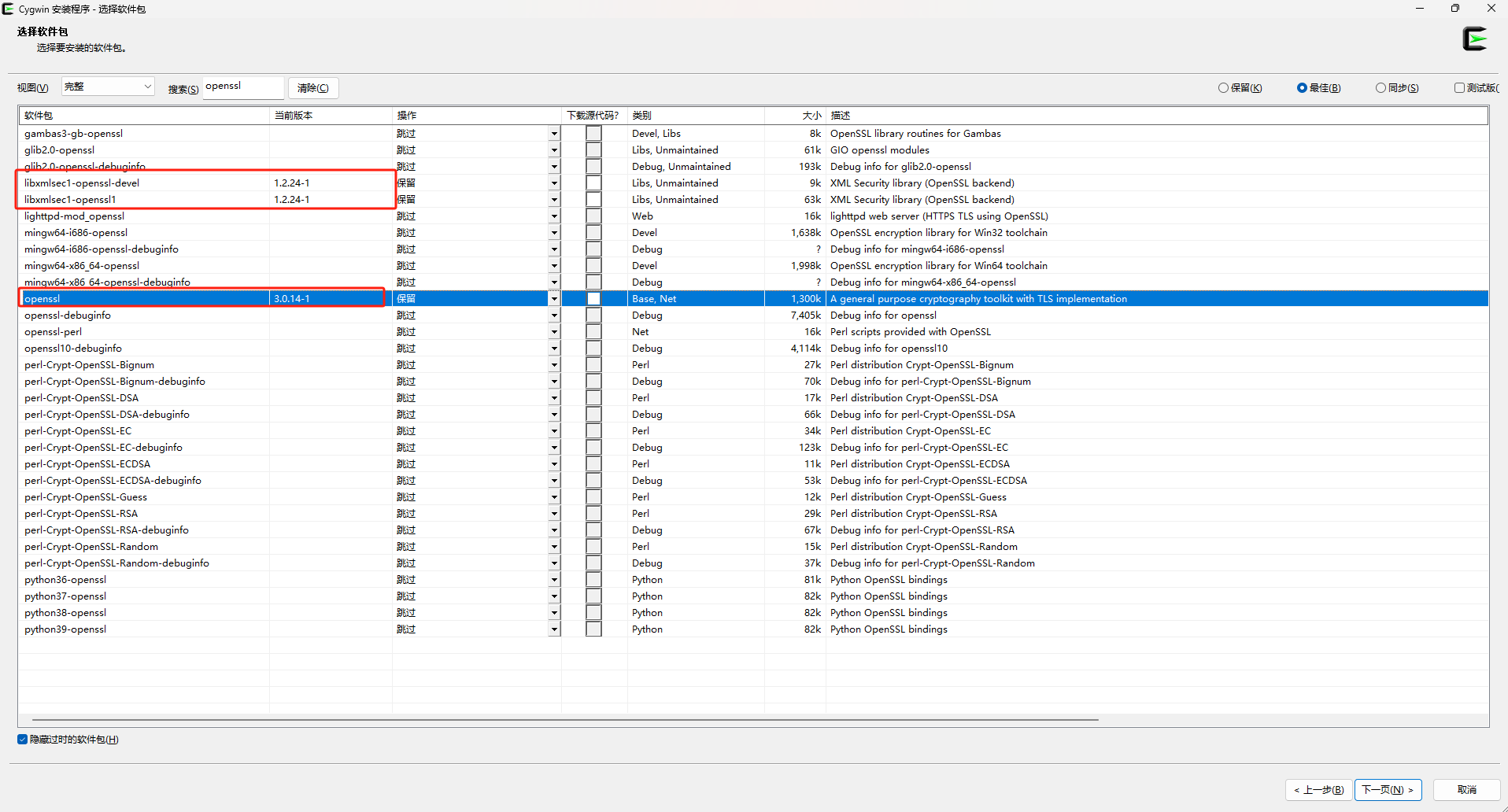Tick source checkbox for python39-openssl

593,629
